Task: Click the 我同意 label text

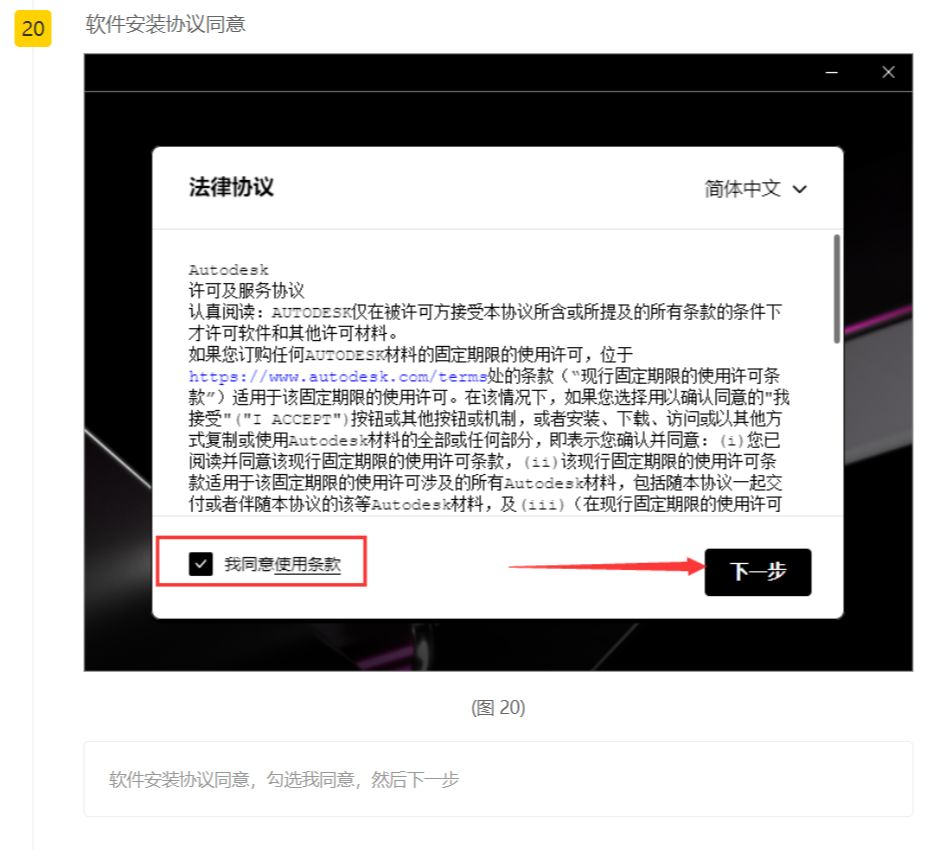Action: click(248, 565)
